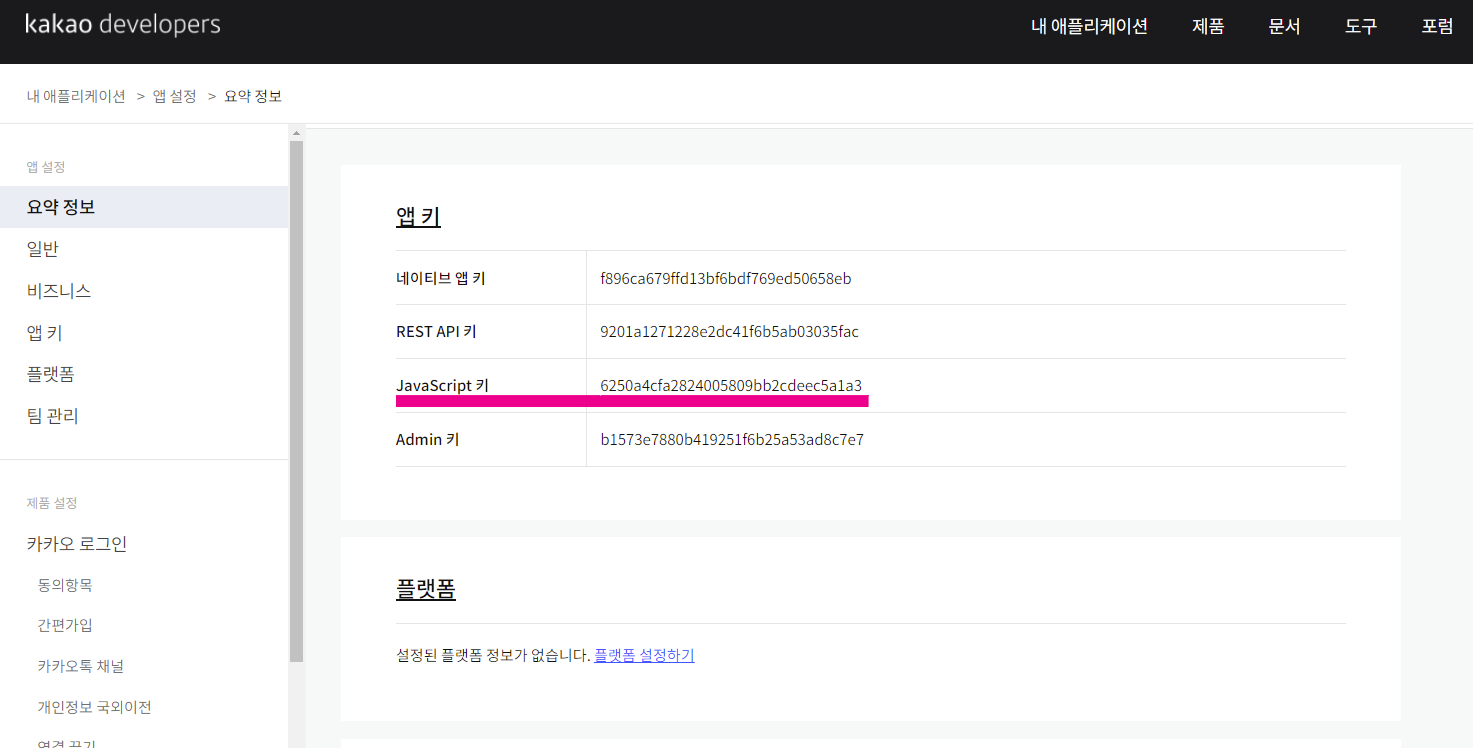
Task: Go to 앱 설정 breadcrumb link
Action: coord(175,96)
